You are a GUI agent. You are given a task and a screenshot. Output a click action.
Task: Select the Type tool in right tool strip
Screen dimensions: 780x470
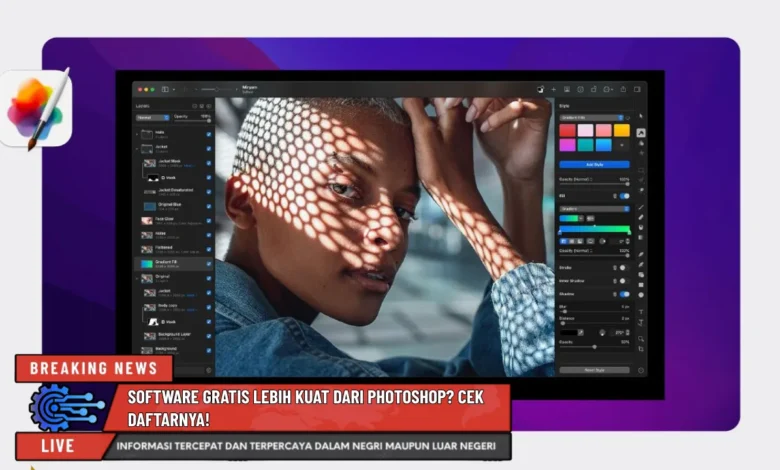tap(641, 312)
